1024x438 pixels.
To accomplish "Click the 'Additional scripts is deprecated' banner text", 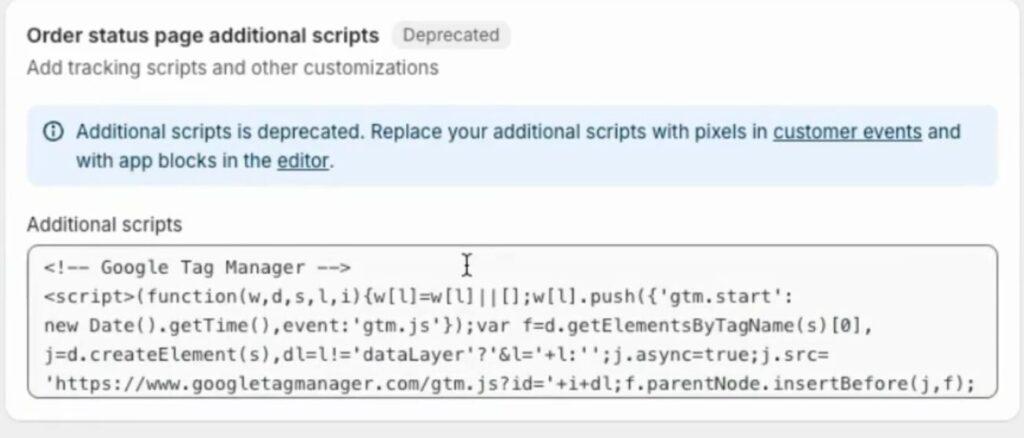I will [220, 132].
